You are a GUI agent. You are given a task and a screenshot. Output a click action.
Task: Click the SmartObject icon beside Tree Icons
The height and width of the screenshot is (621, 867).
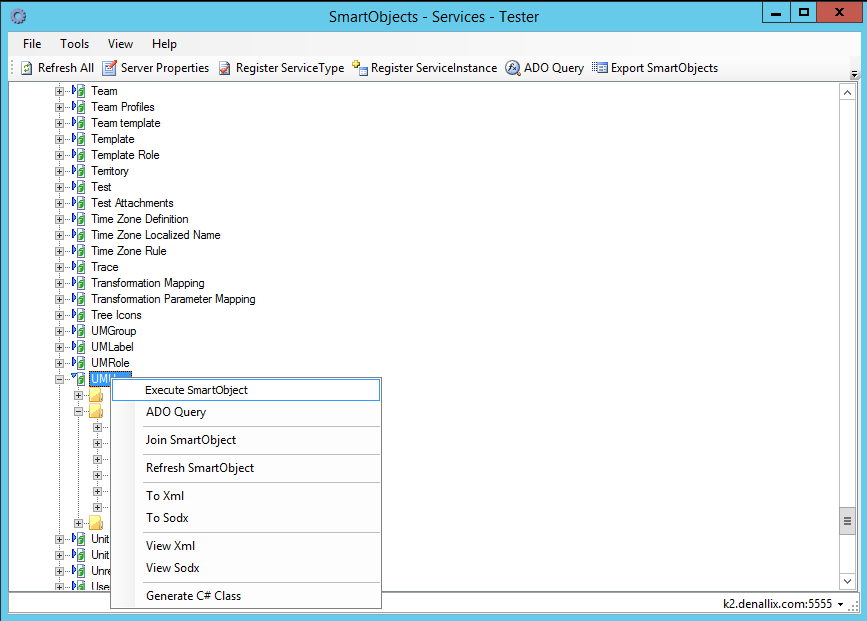pos(79,316)
